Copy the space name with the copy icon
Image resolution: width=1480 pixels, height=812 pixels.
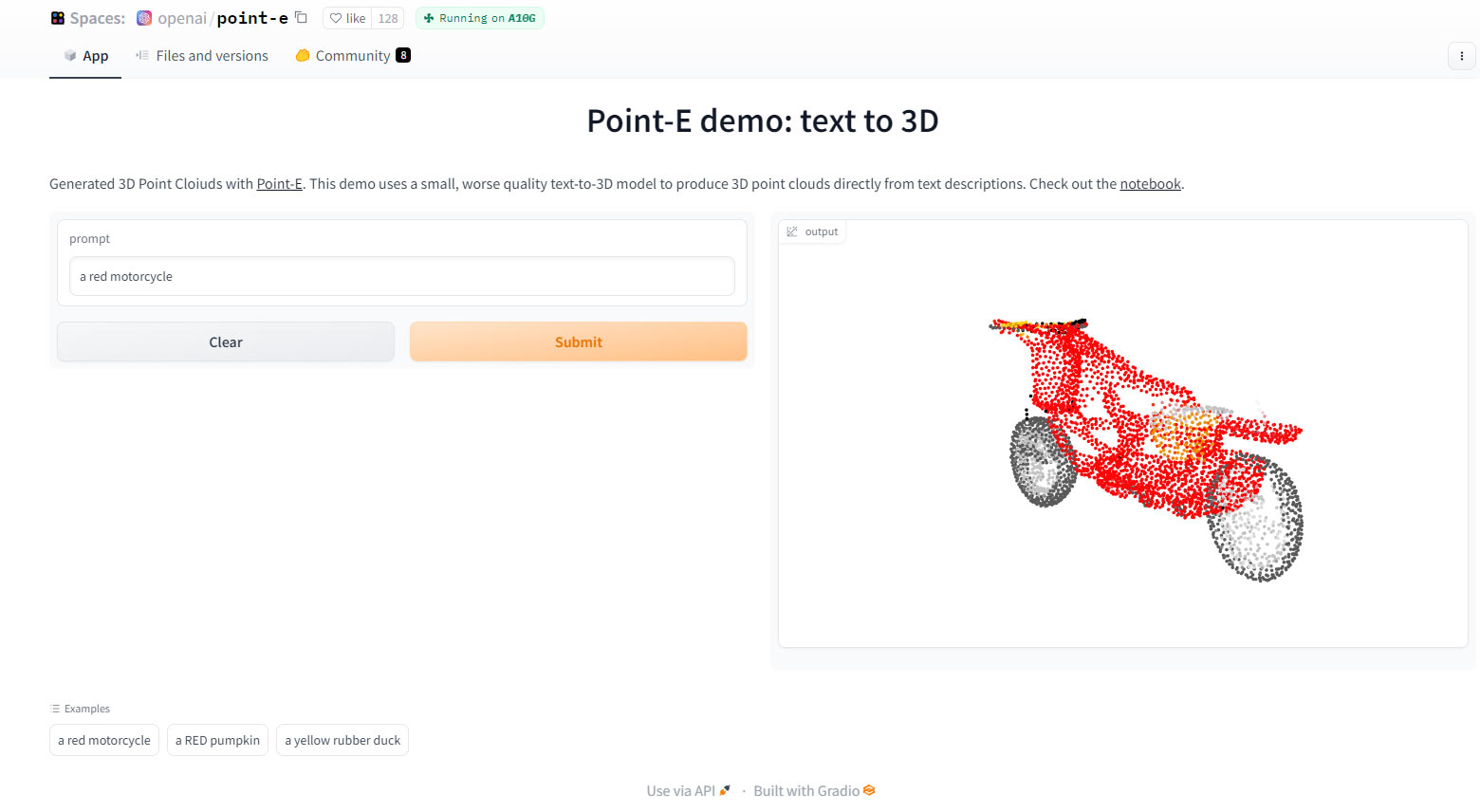click(300, 17)
